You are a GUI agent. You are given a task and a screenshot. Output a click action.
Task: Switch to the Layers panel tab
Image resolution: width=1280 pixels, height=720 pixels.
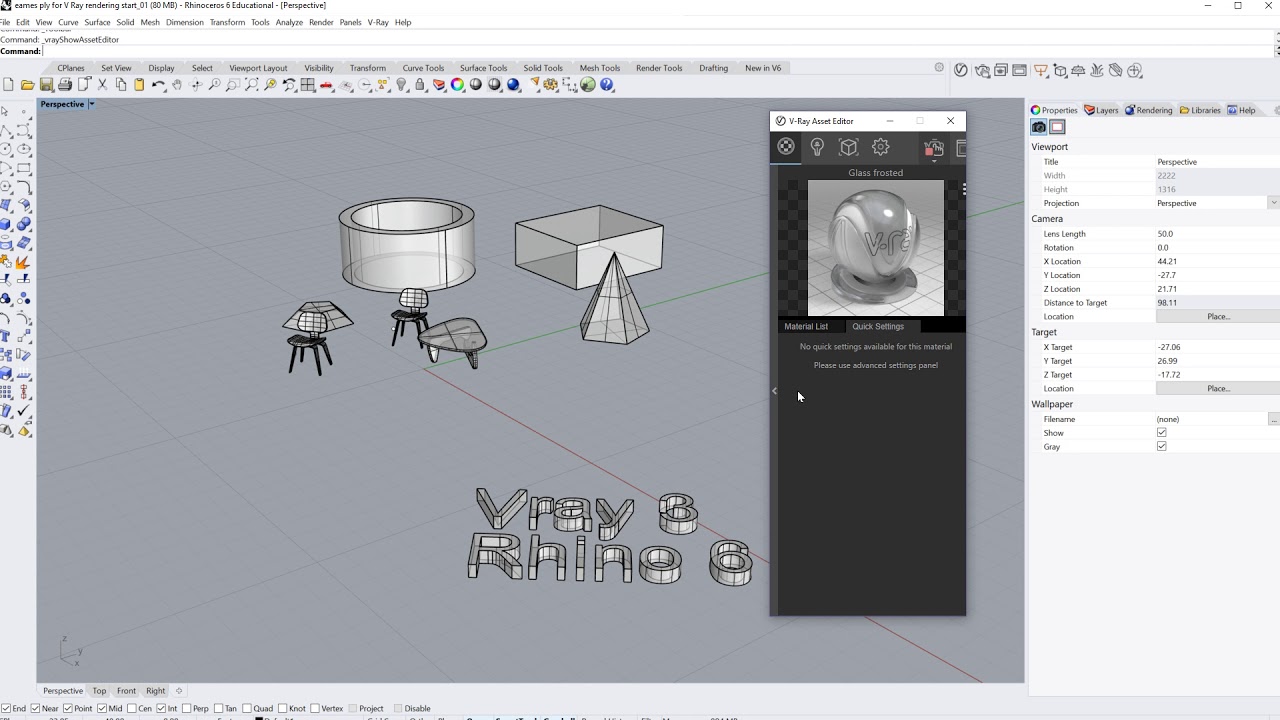coord(1101,110)
